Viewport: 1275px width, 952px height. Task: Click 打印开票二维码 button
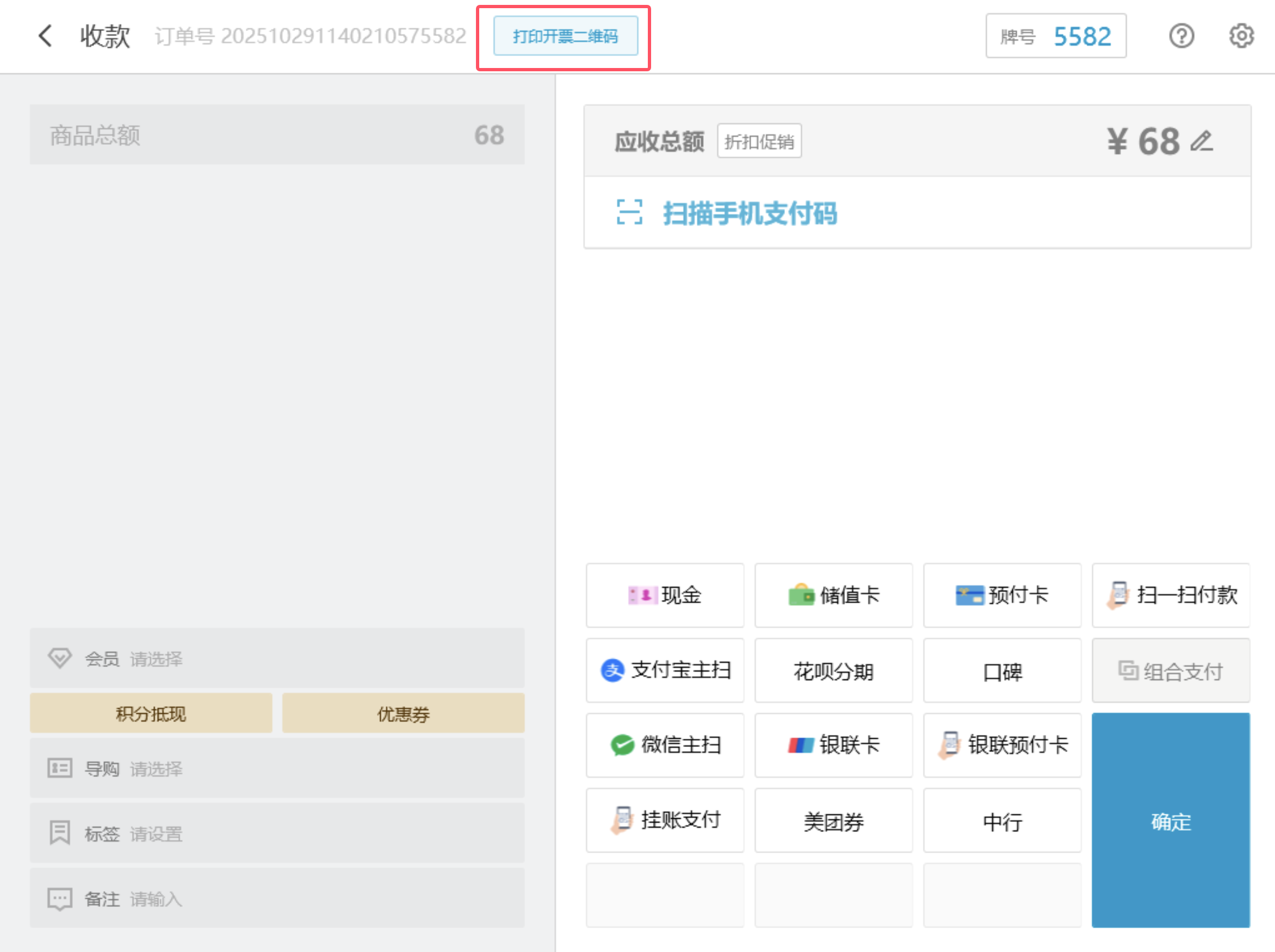pos(565,36)
